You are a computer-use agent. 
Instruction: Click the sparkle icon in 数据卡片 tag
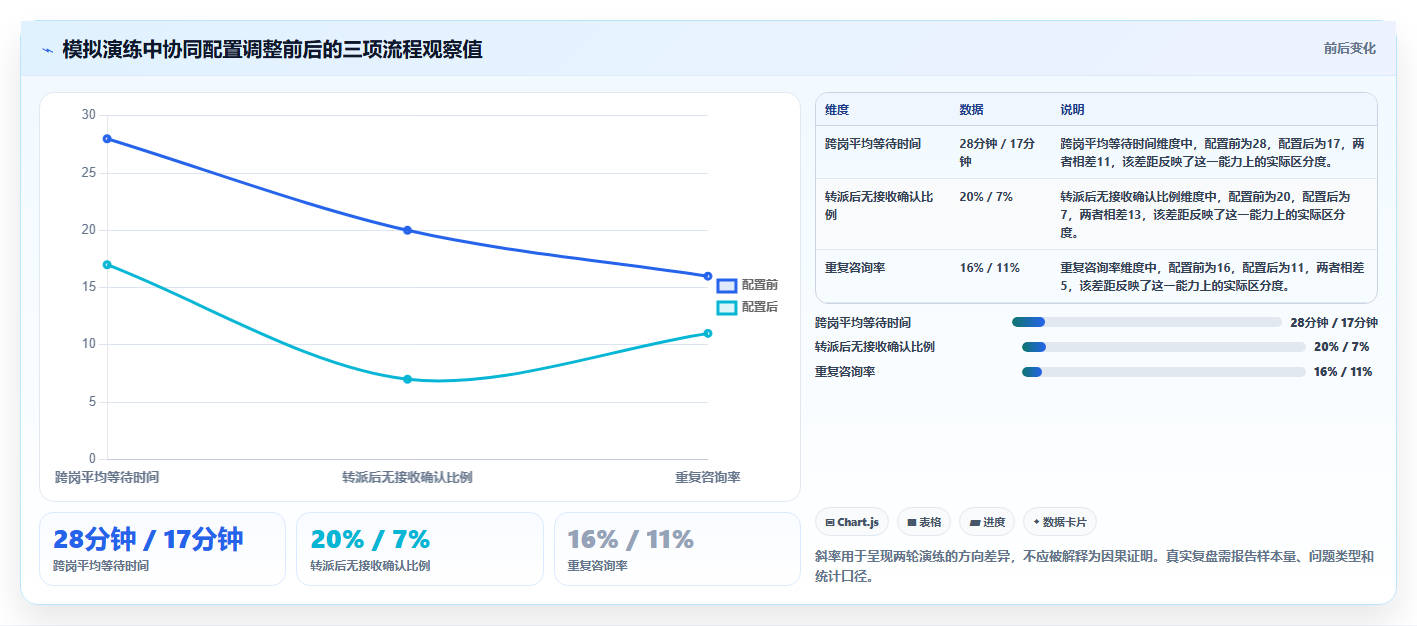(x=1036, y=522)
